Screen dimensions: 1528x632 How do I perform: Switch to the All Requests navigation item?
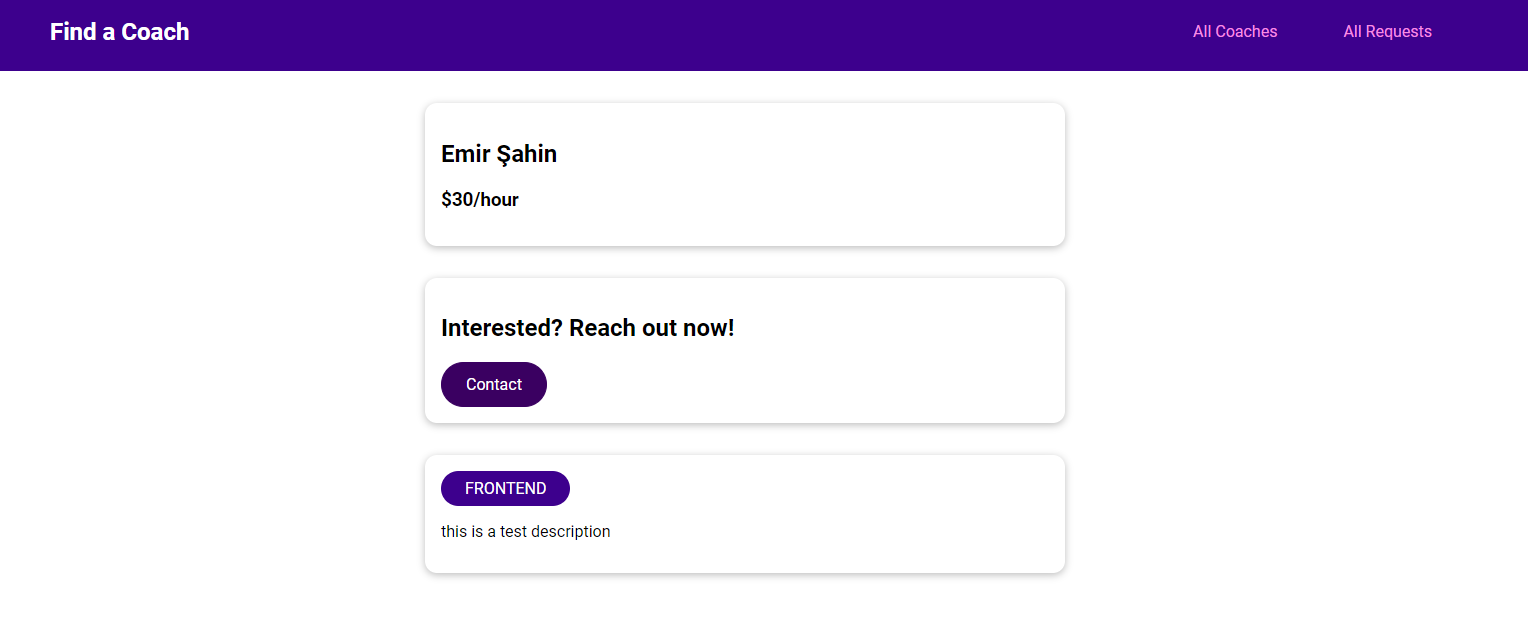[x=1387, y=31]
